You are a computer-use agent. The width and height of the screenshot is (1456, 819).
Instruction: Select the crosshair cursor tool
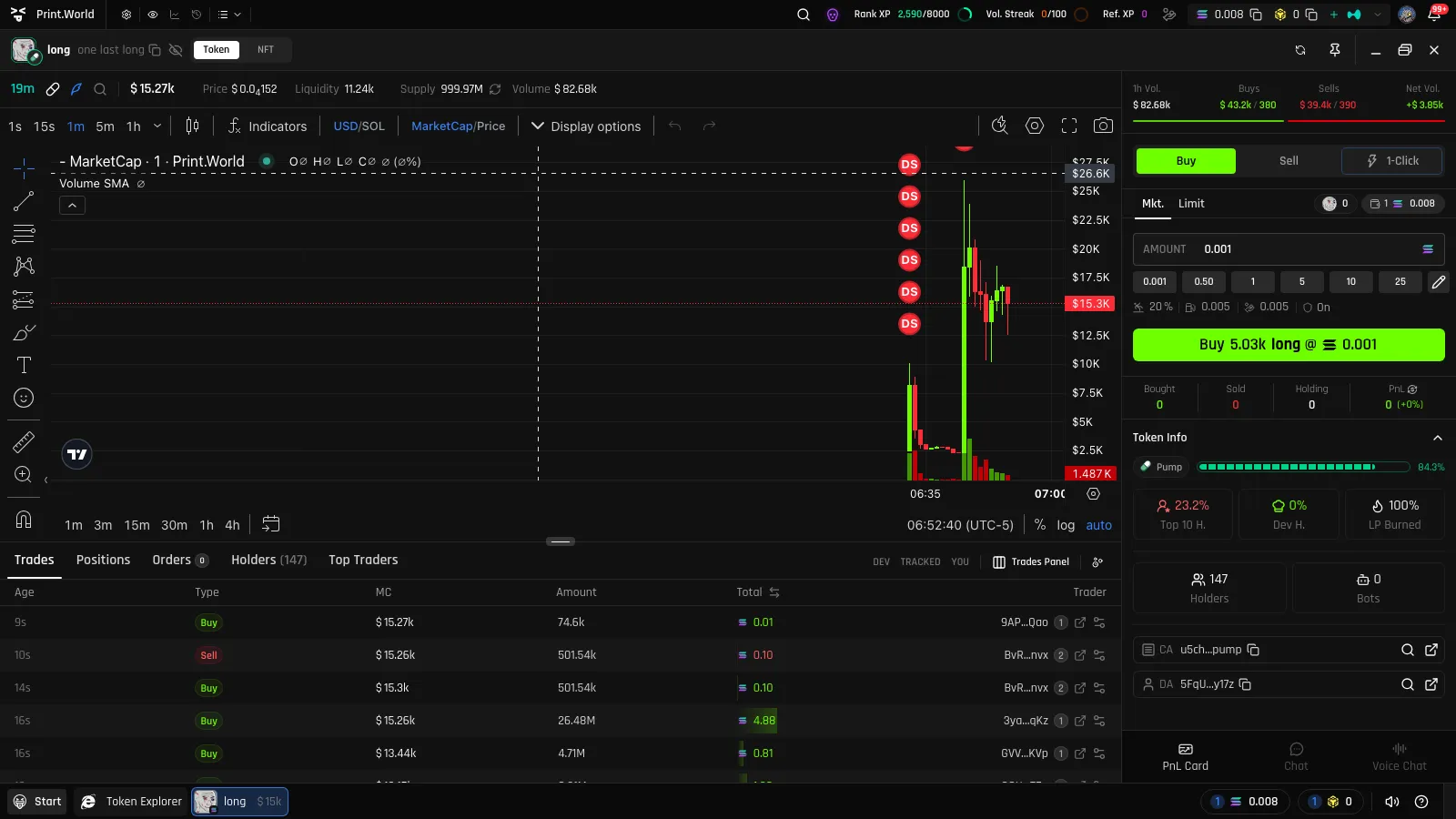[24, 168]
